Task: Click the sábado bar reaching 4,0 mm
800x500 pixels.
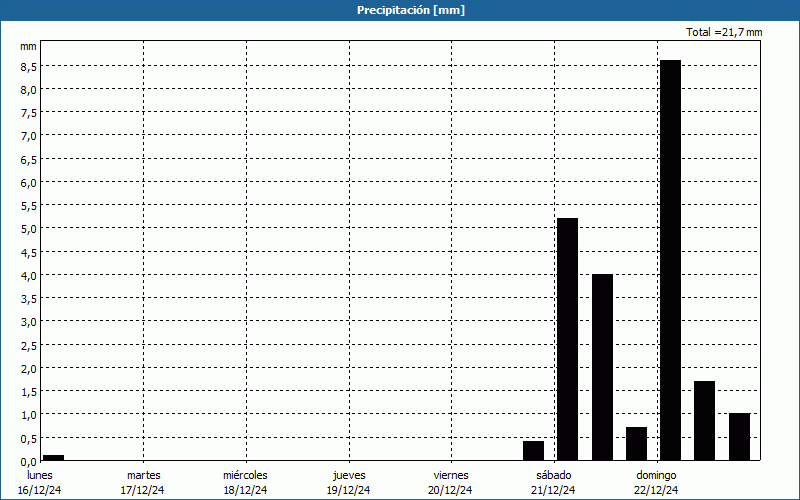Action: tap(603, 367)
